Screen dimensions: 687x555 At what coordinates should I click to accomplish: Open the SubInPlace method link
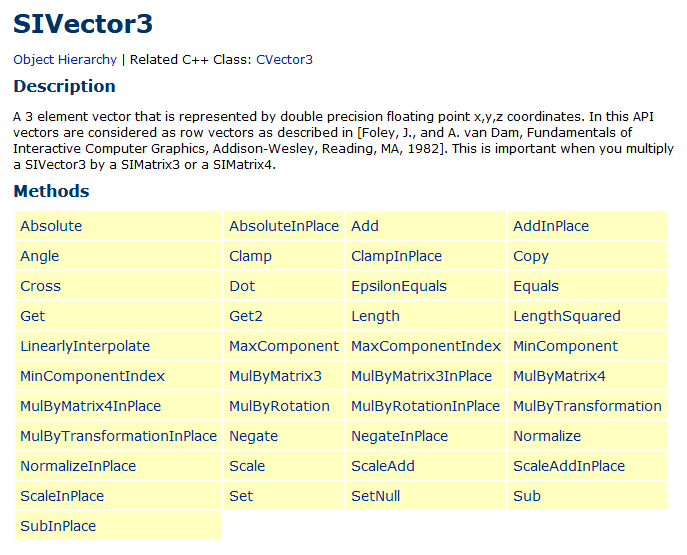(x=58, y=526)
